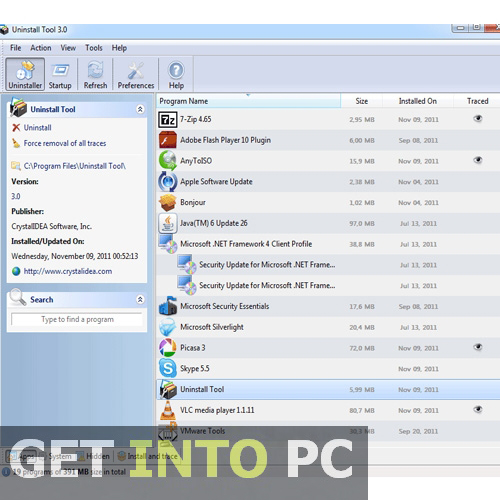
Task: Select the Microsoft Security Essentials name
Action: [224, 306]
